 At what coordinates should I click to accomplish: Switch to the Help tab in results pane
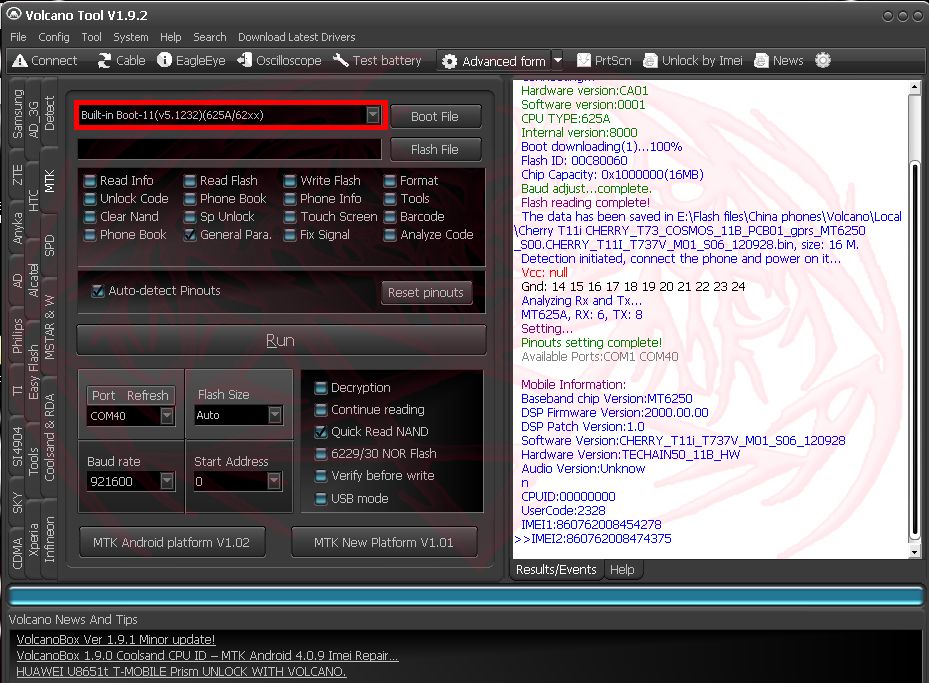coord(621,569)
